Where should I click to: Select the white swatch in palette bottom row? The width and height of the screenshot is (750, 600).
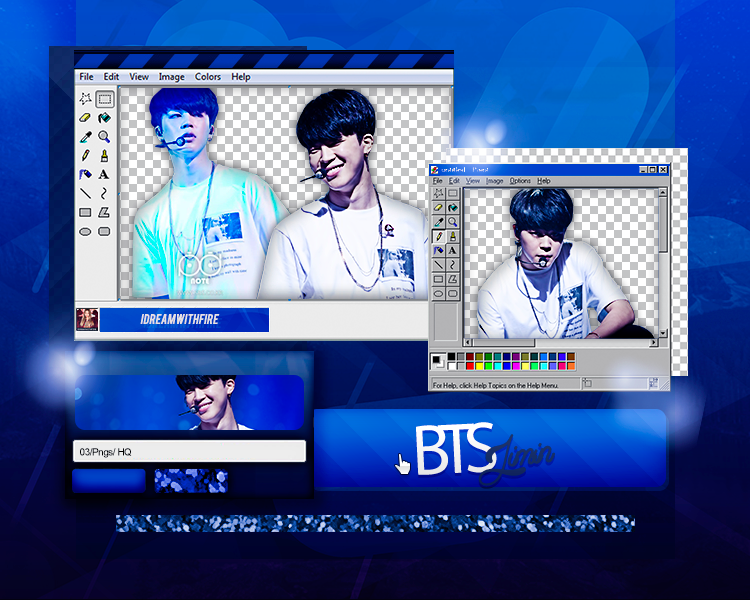click(x=452, y=366)
